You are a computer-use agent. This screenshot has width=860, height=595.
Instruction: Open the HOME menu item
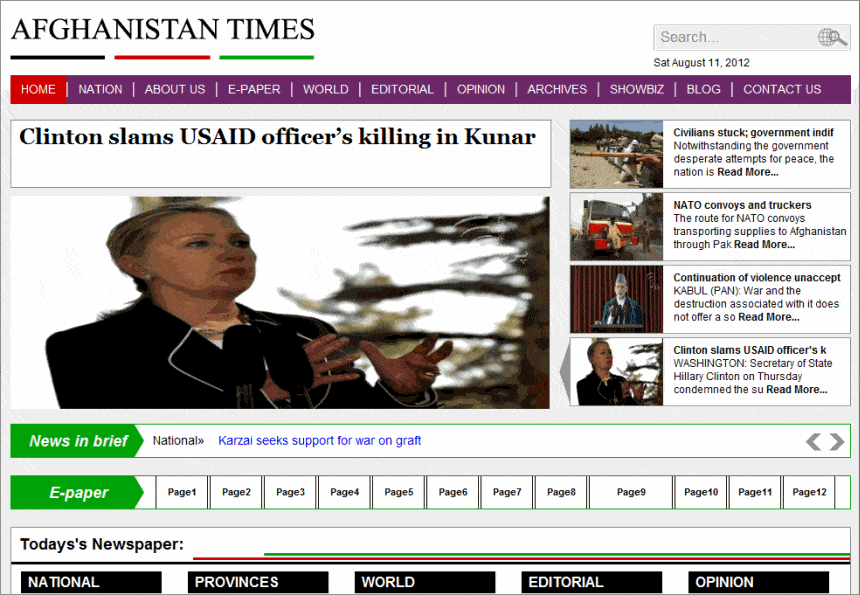(x=38, y=89)
